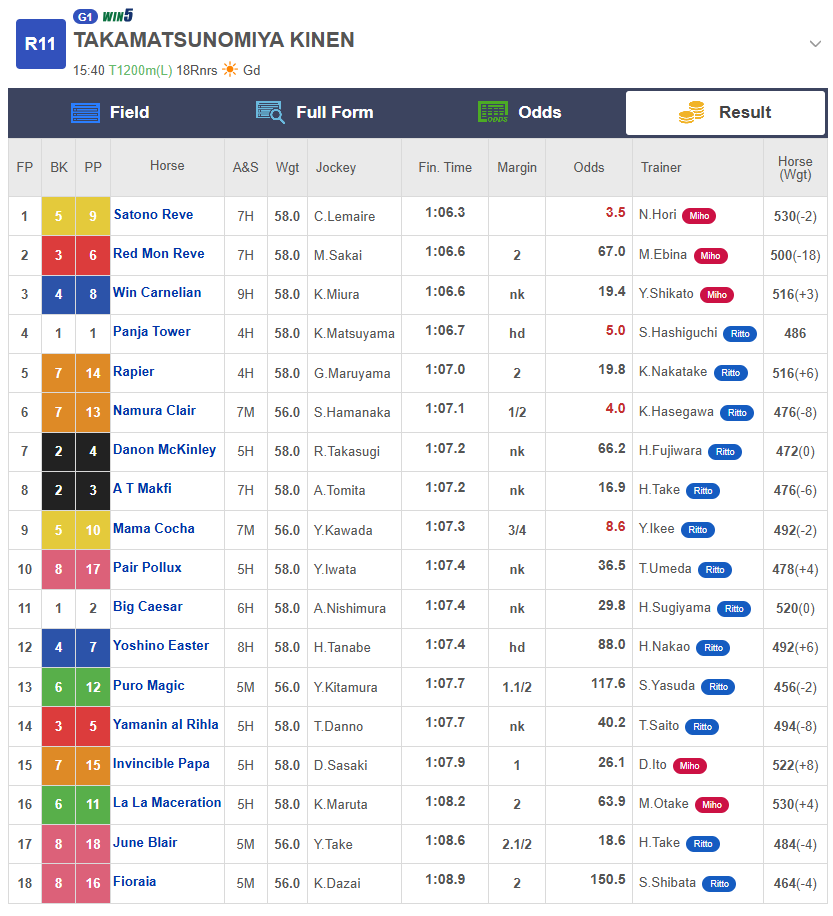The width and height of the screenshot is (833, 916).
Task: Click blue post position 8 cell
Action: click(93, 294)
